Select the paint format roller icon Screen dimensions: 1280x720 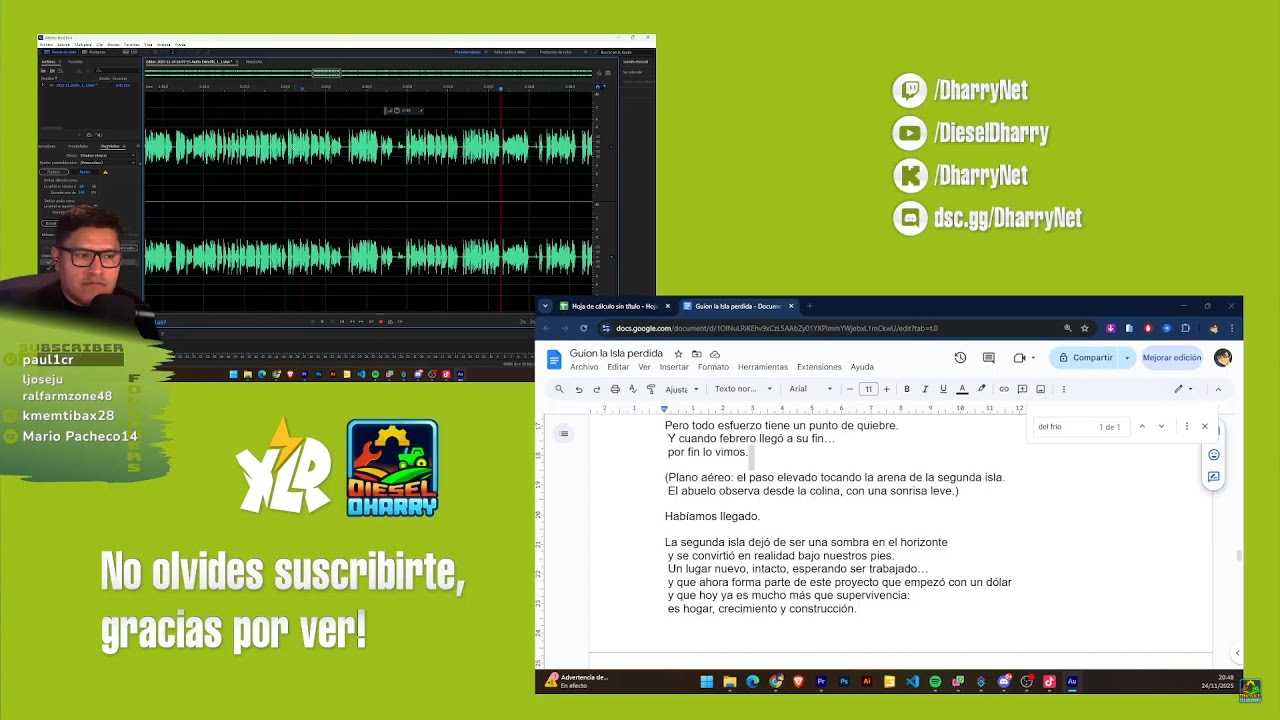click(651, 389)
